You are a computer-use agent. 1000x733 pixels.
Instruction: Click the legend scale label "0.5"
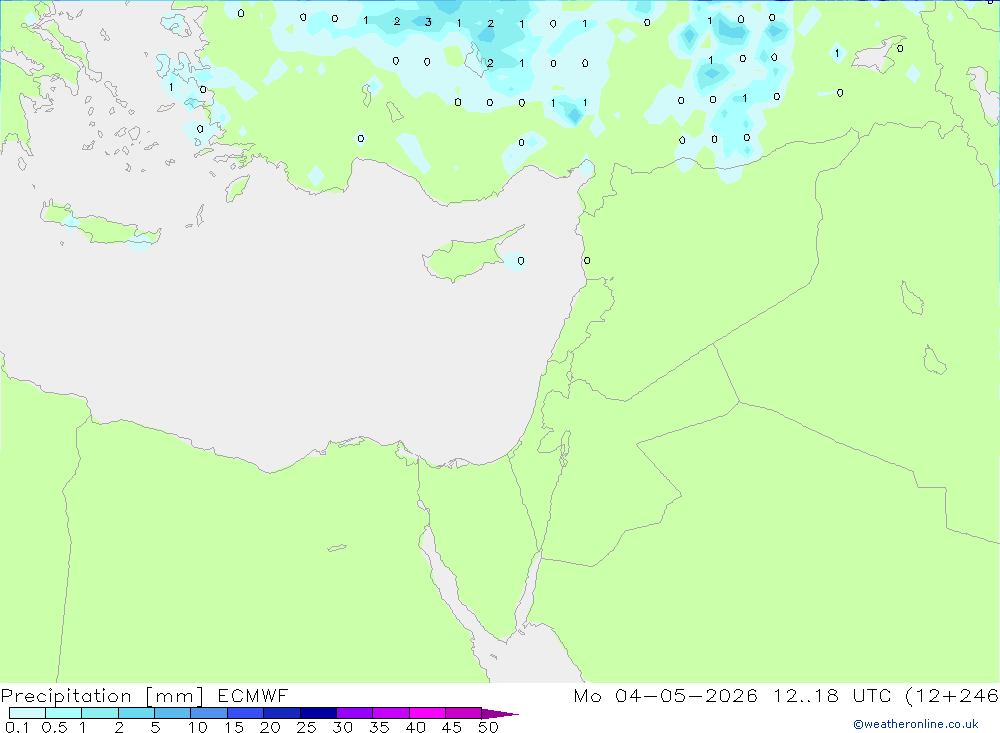54,727
